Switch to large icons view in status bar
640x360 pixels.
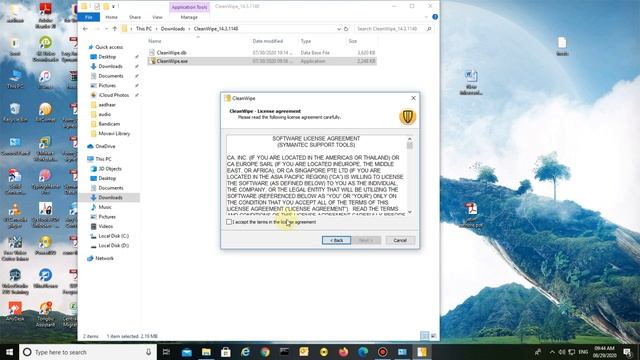coord(433,336)
